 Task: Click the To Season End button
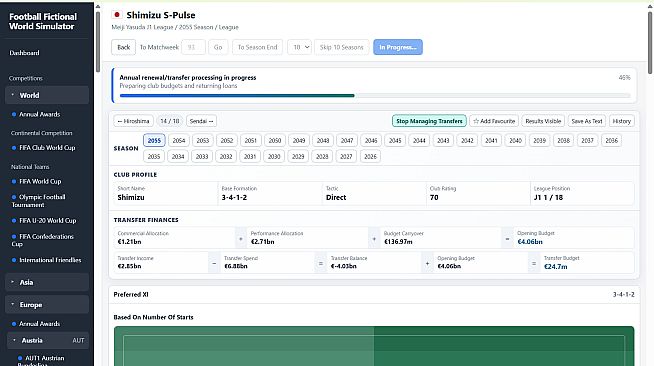[257, 47]
